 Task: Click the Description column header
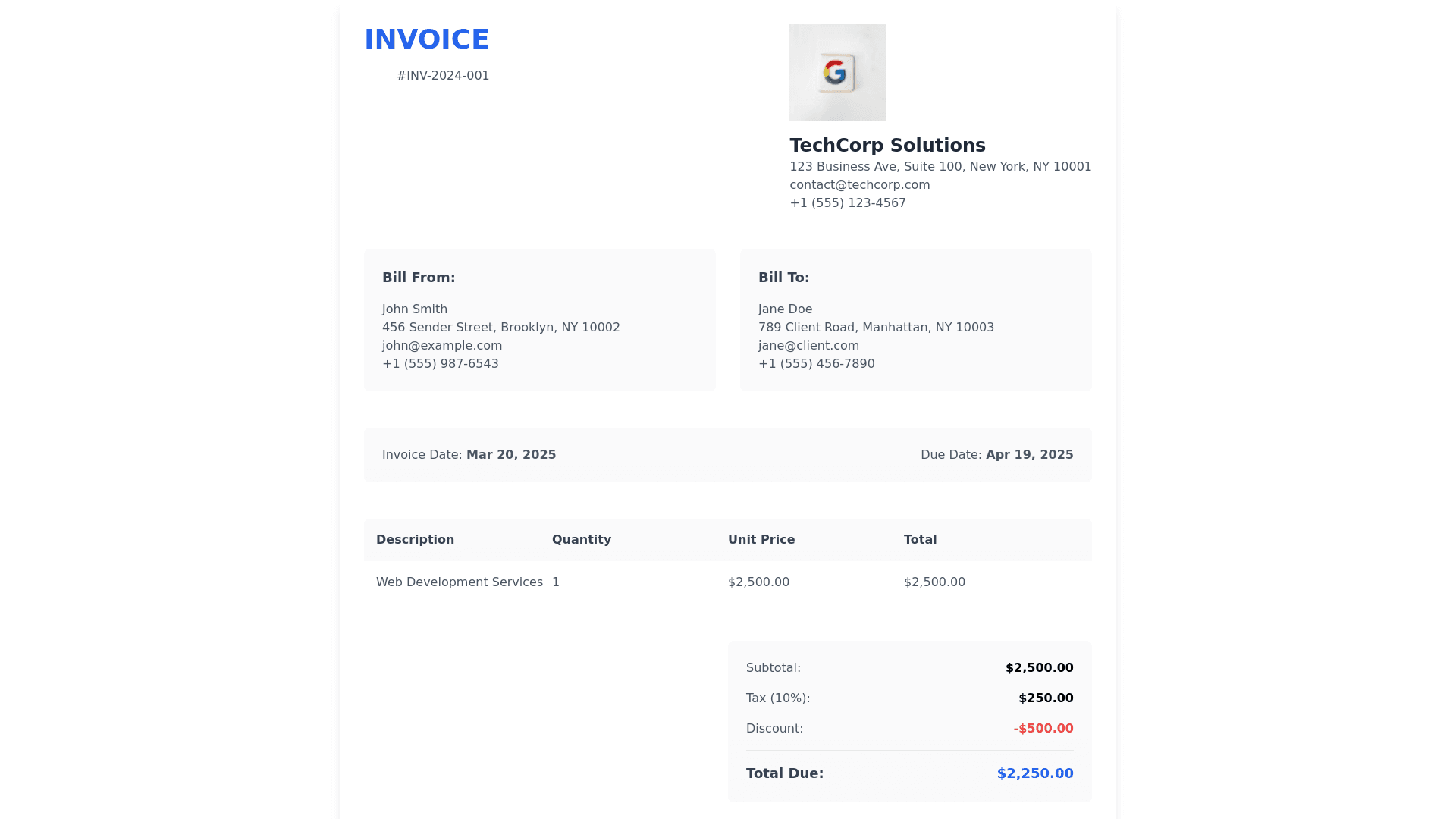coord(415,540)
